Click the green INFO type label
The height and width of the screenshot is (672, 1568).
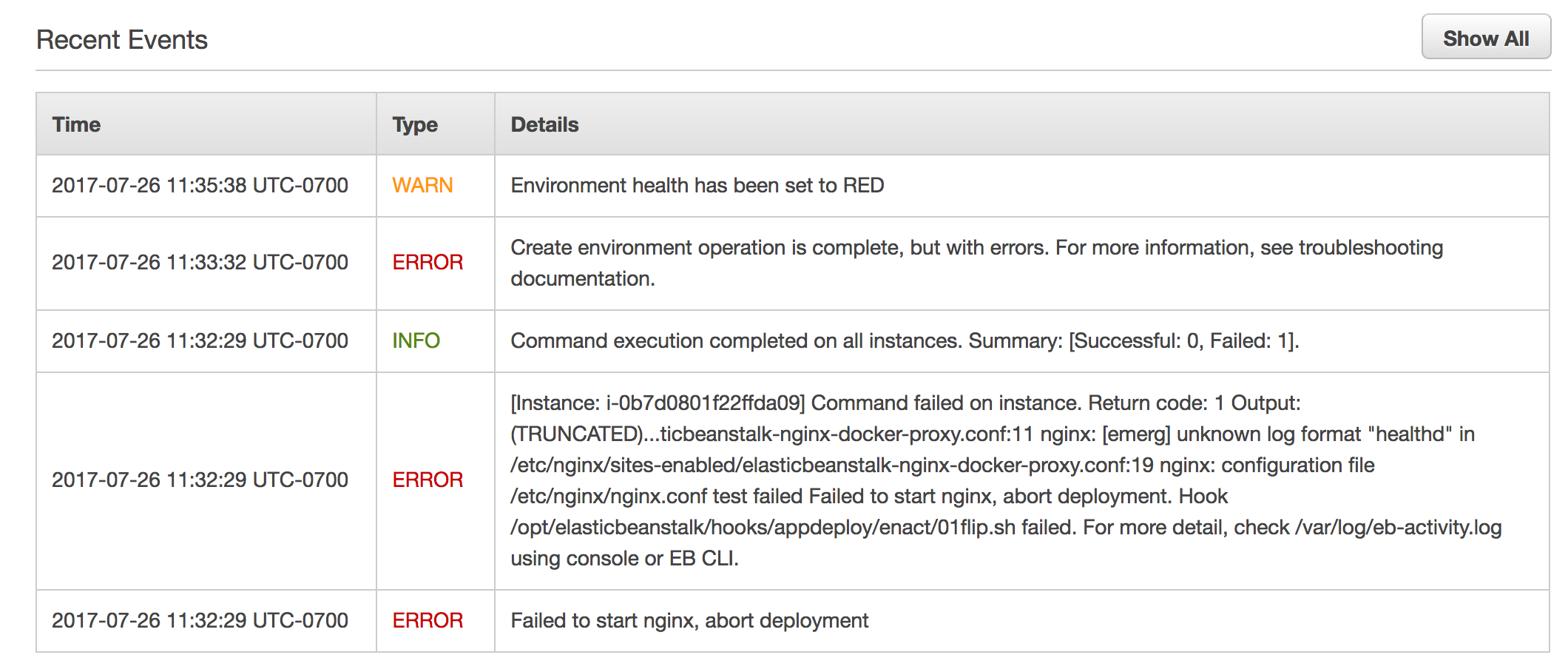click(x=416, y=340)
